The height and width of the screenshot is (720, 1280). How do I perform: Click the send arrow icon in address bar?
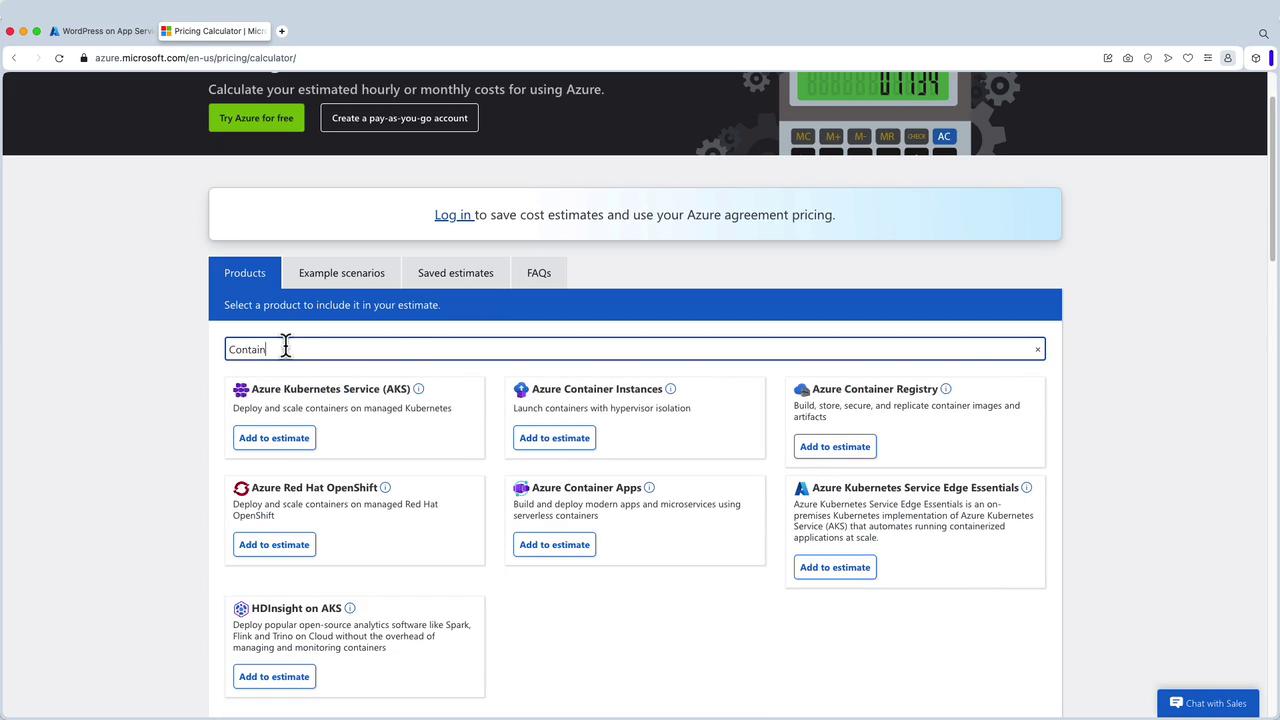1168,58
